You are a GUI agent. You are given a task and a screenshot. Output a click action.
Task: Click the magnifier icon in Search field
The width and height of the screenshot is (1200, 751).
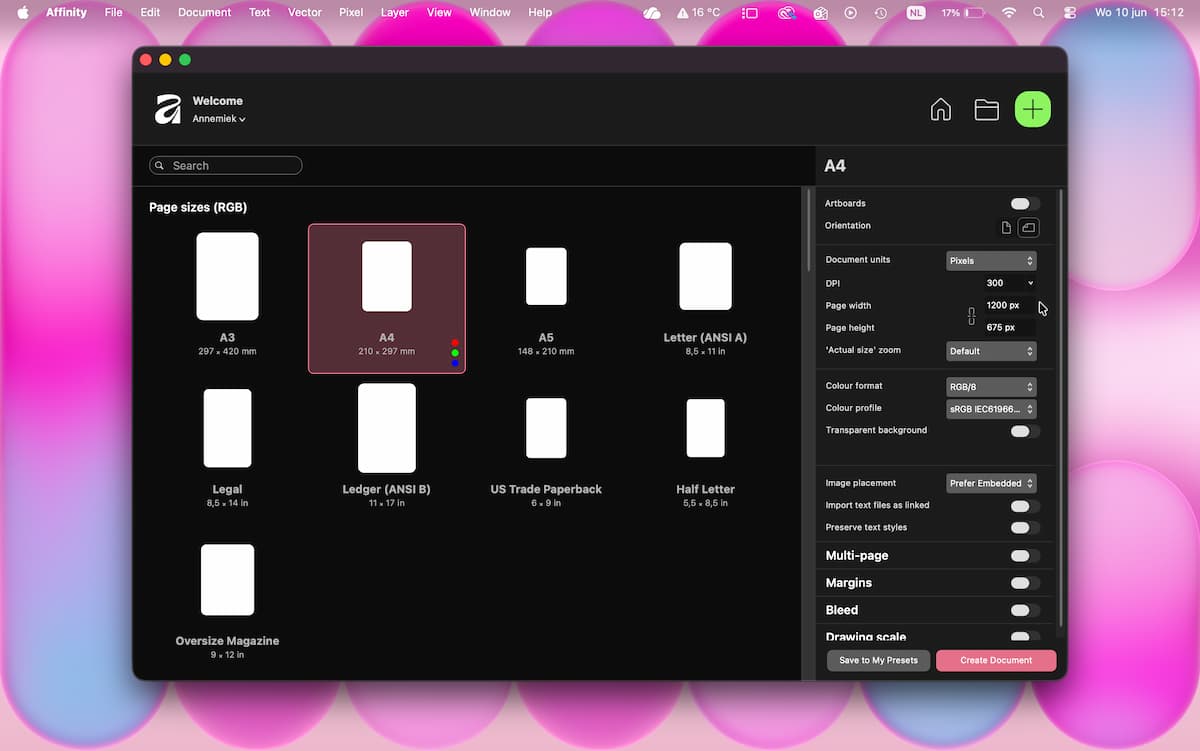coord(160,166)
